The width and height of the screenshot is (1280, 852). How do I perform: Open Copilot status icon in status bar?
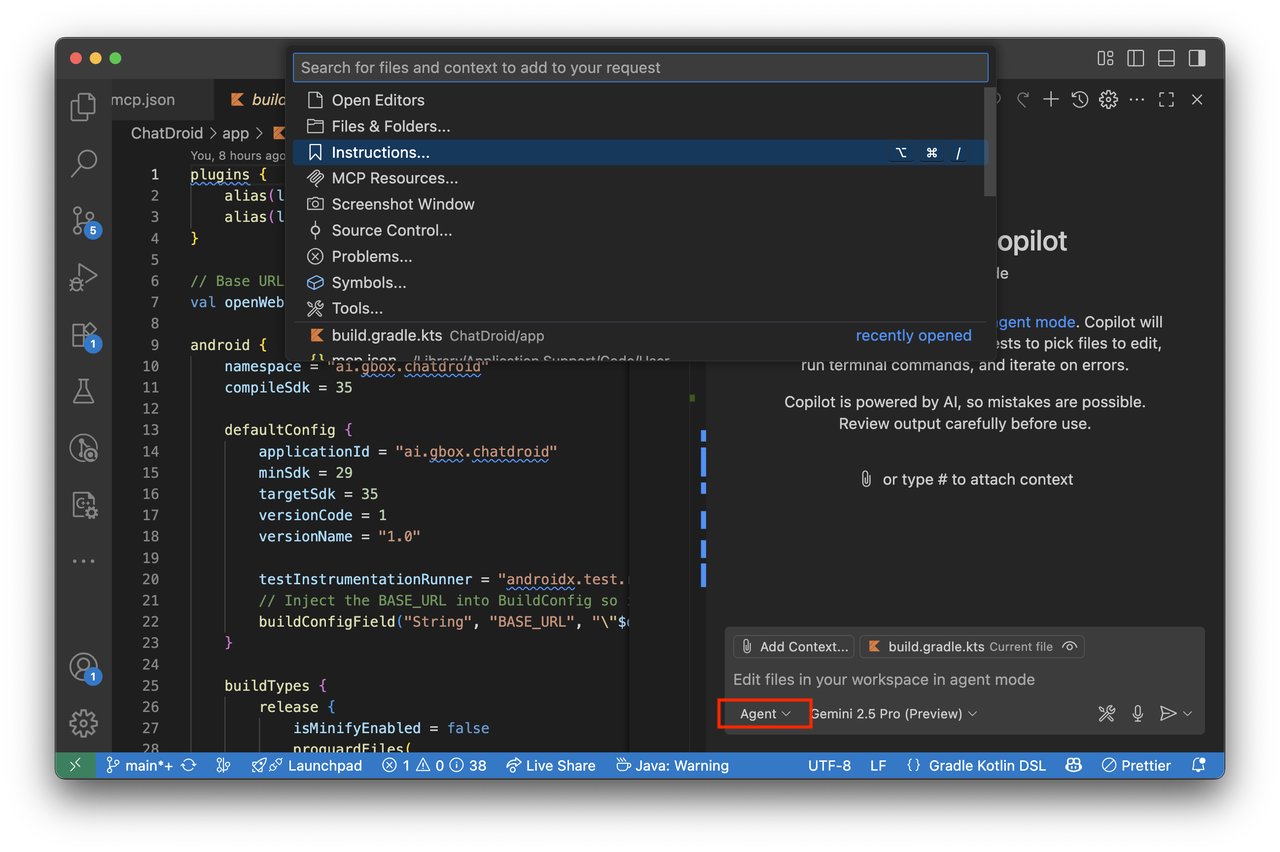[x=1073, y=765]
